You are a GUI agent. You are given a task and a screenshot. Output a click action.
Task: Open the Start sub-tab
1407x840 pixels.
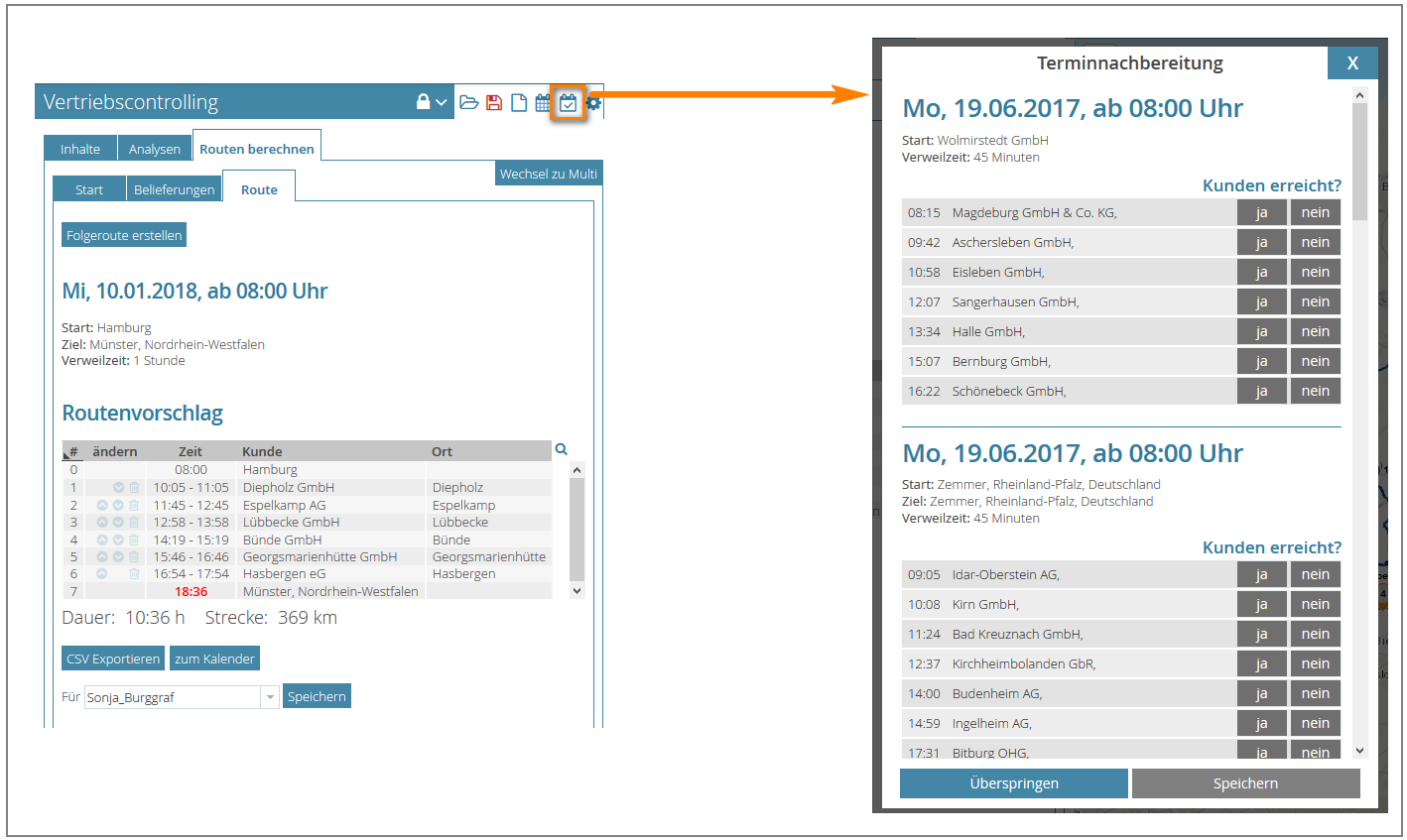click(89, 189)
